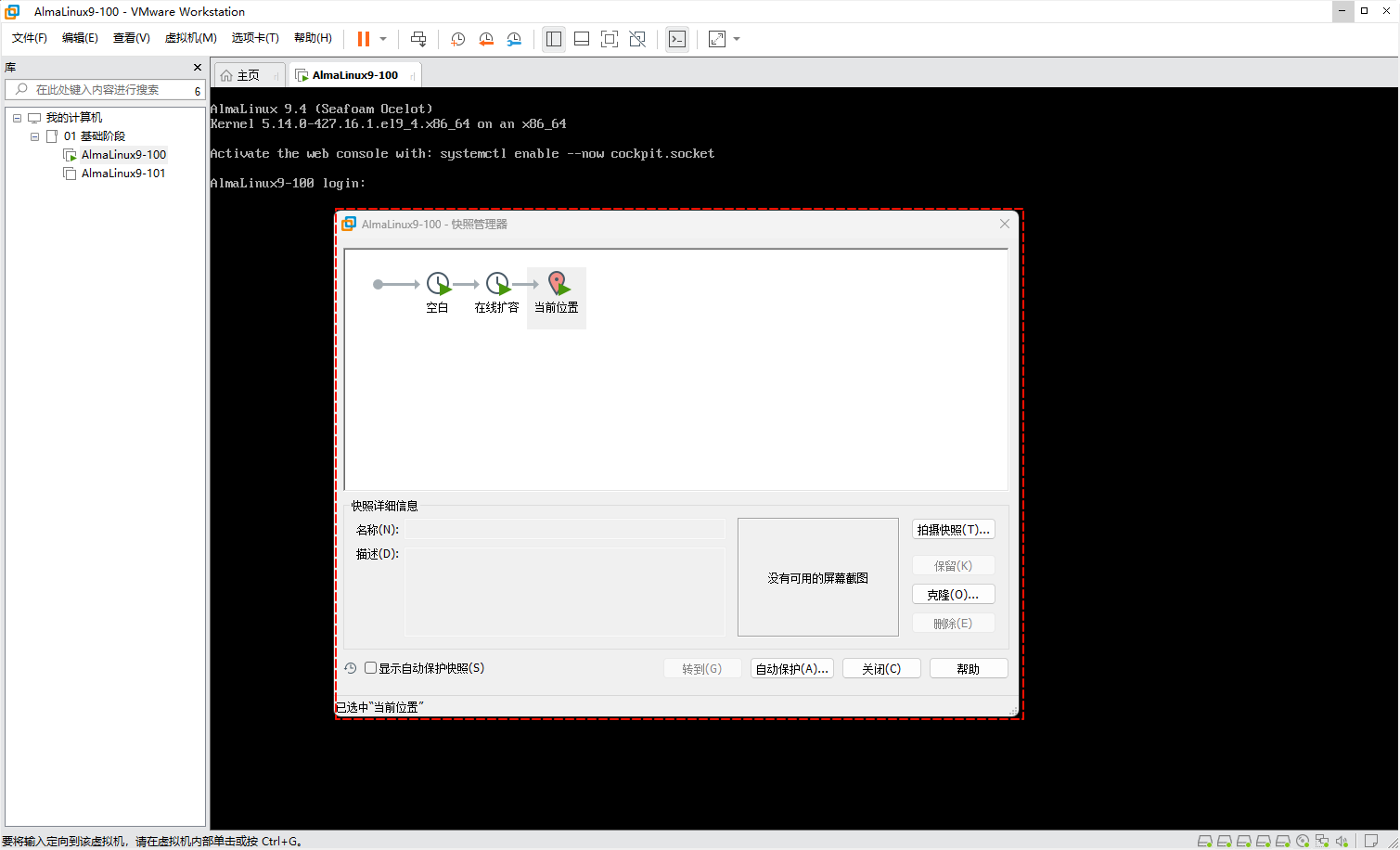The image size is (1400, 850).
Task: Toggle the library sidebar toolbar button
Action: [x=554, y=39]
